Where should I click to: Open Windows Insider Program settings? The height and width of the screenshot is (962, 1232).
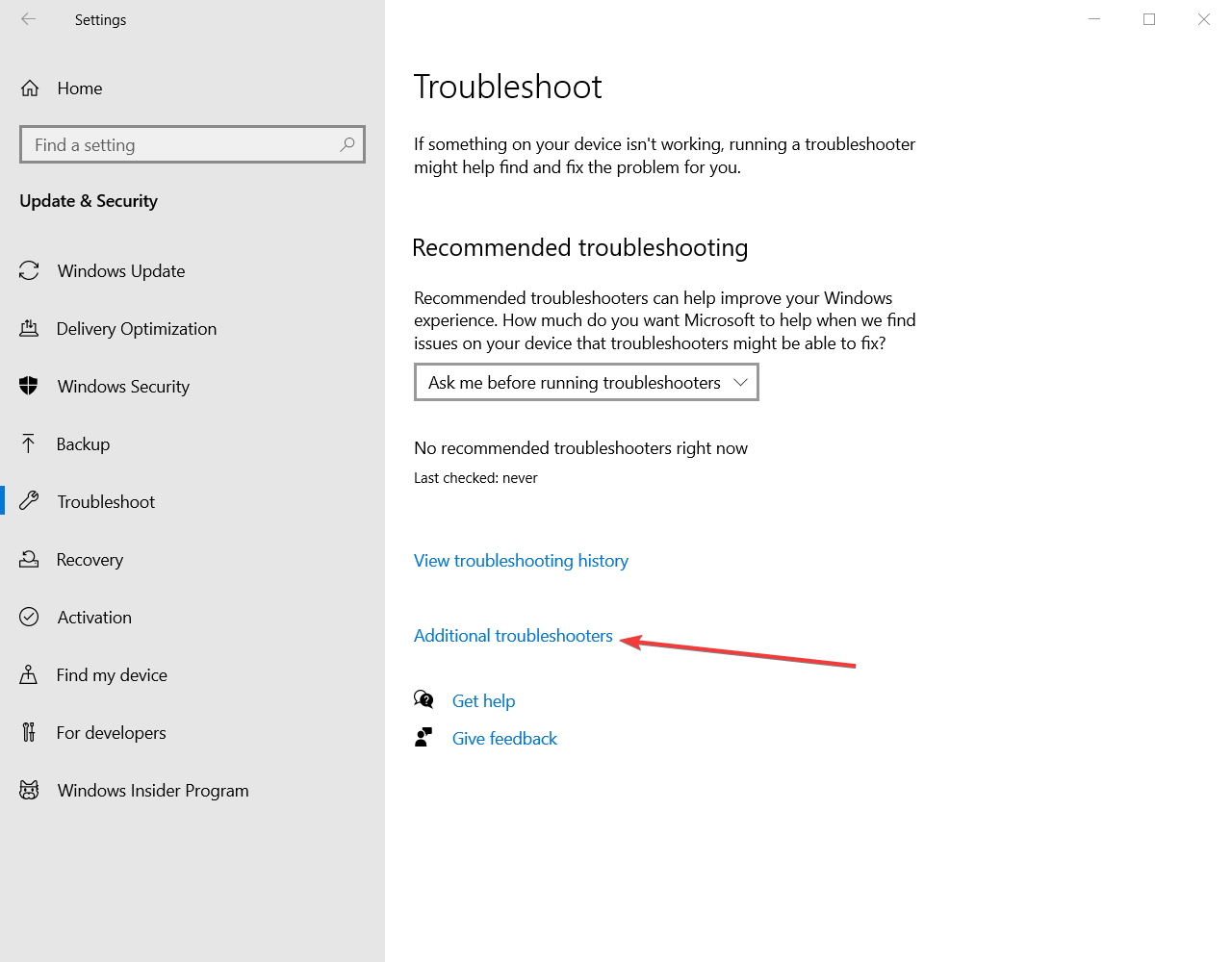pos(192,791)
